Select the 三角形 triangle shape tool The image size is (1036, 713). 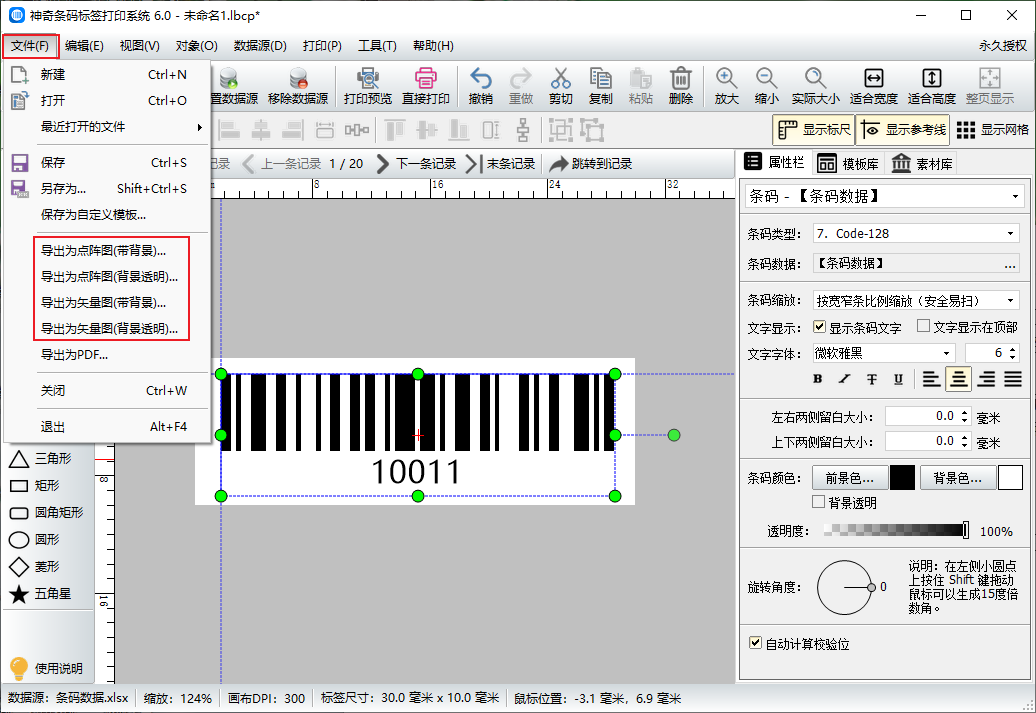point(40,459)
